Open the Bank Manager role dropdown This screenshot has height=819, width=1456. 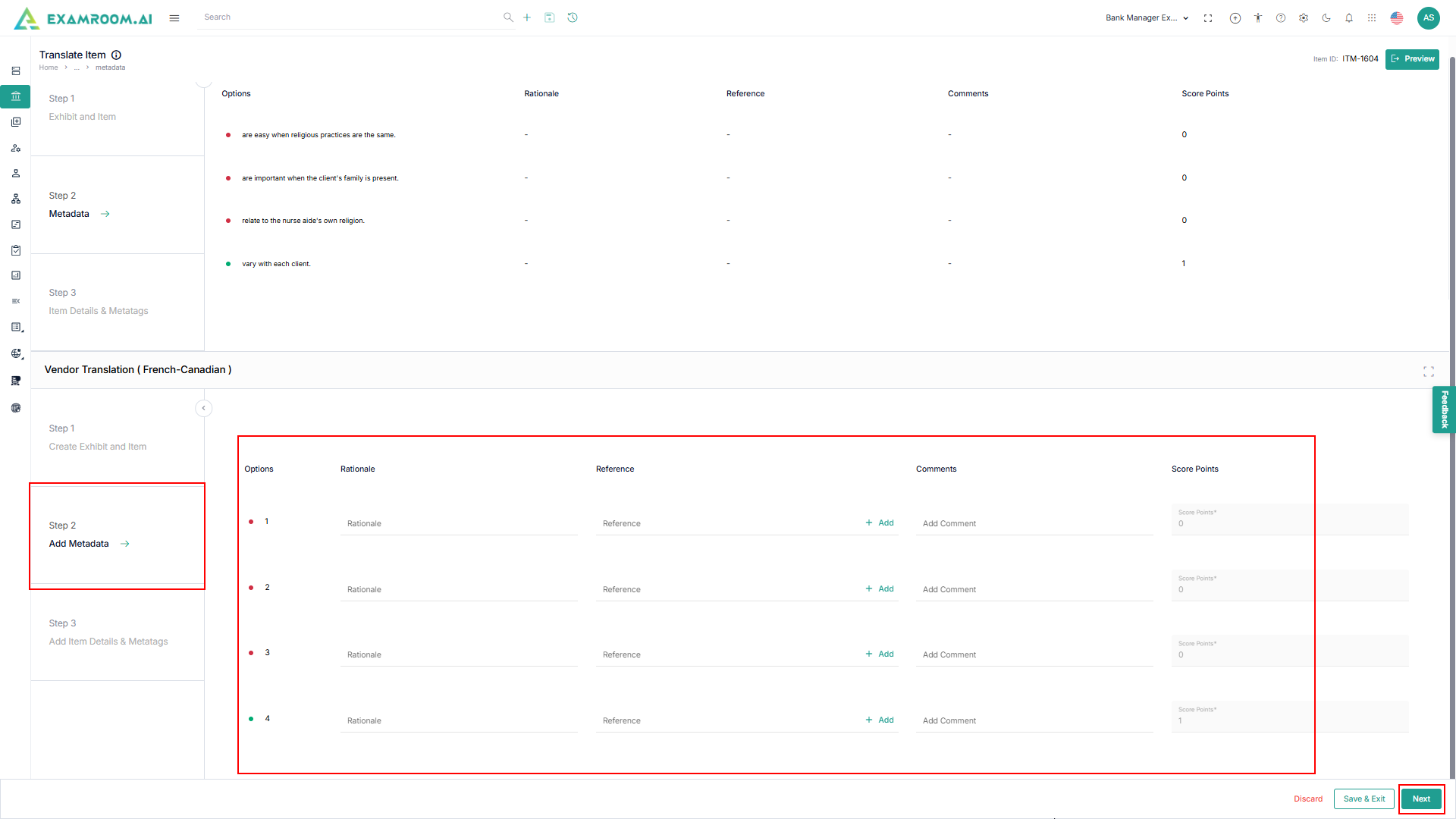pyautogui.click(x=1147, y=18)
